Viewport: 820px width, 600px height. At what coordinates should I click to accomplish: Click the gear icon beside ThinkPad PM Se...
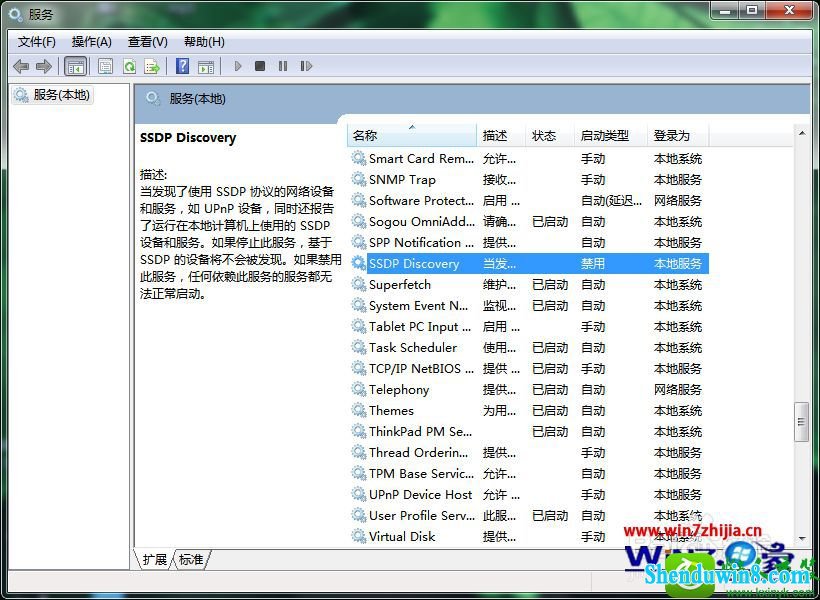point(359,431)
